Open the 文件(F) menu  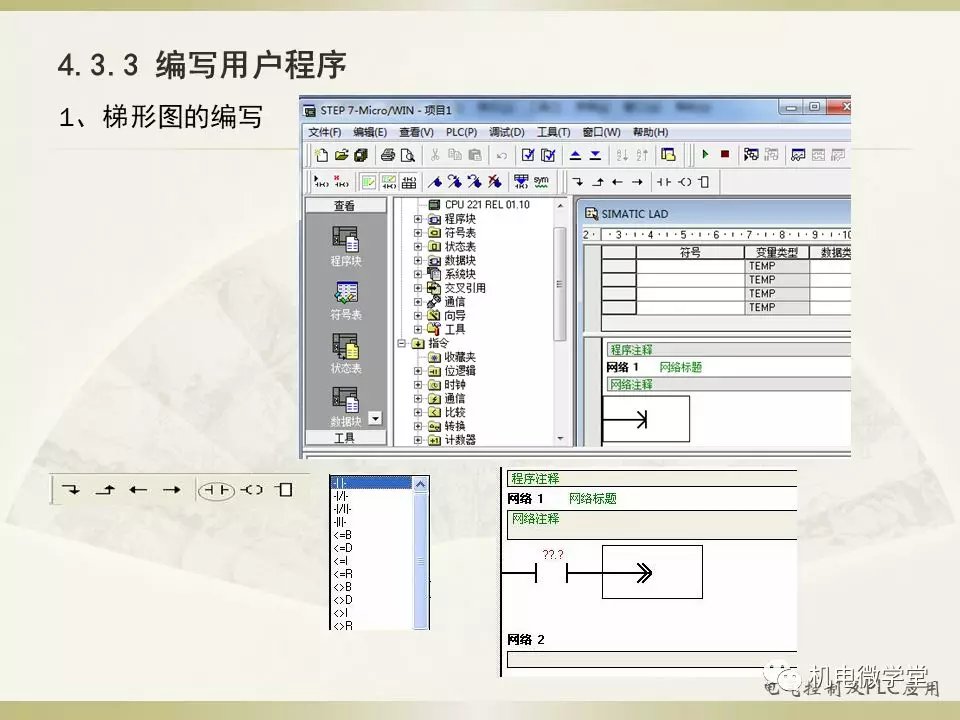324,132
